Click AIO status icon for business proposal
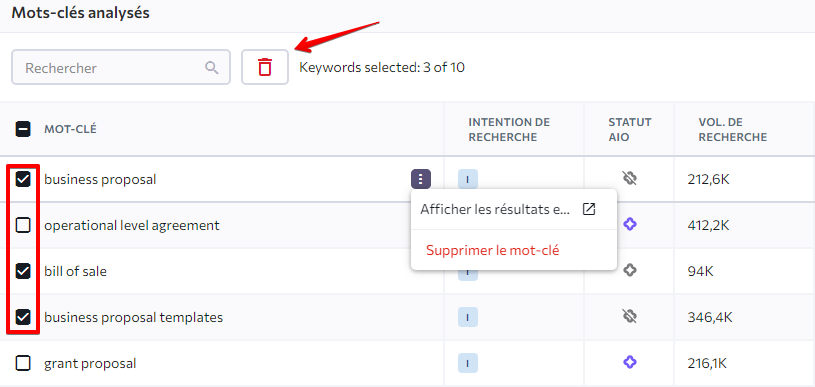Image resolution: width=815 pixels, height=387 pixels. coord(629,179)
